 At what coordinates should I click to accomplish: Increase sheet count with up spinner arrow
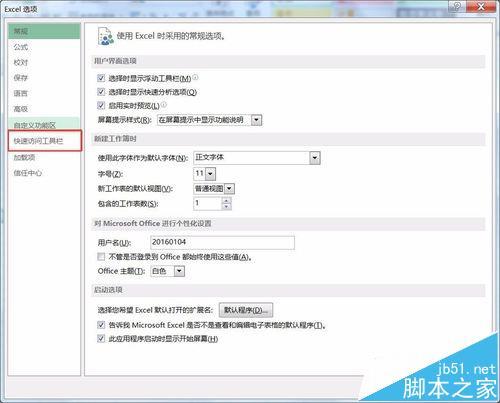(226, 201)
